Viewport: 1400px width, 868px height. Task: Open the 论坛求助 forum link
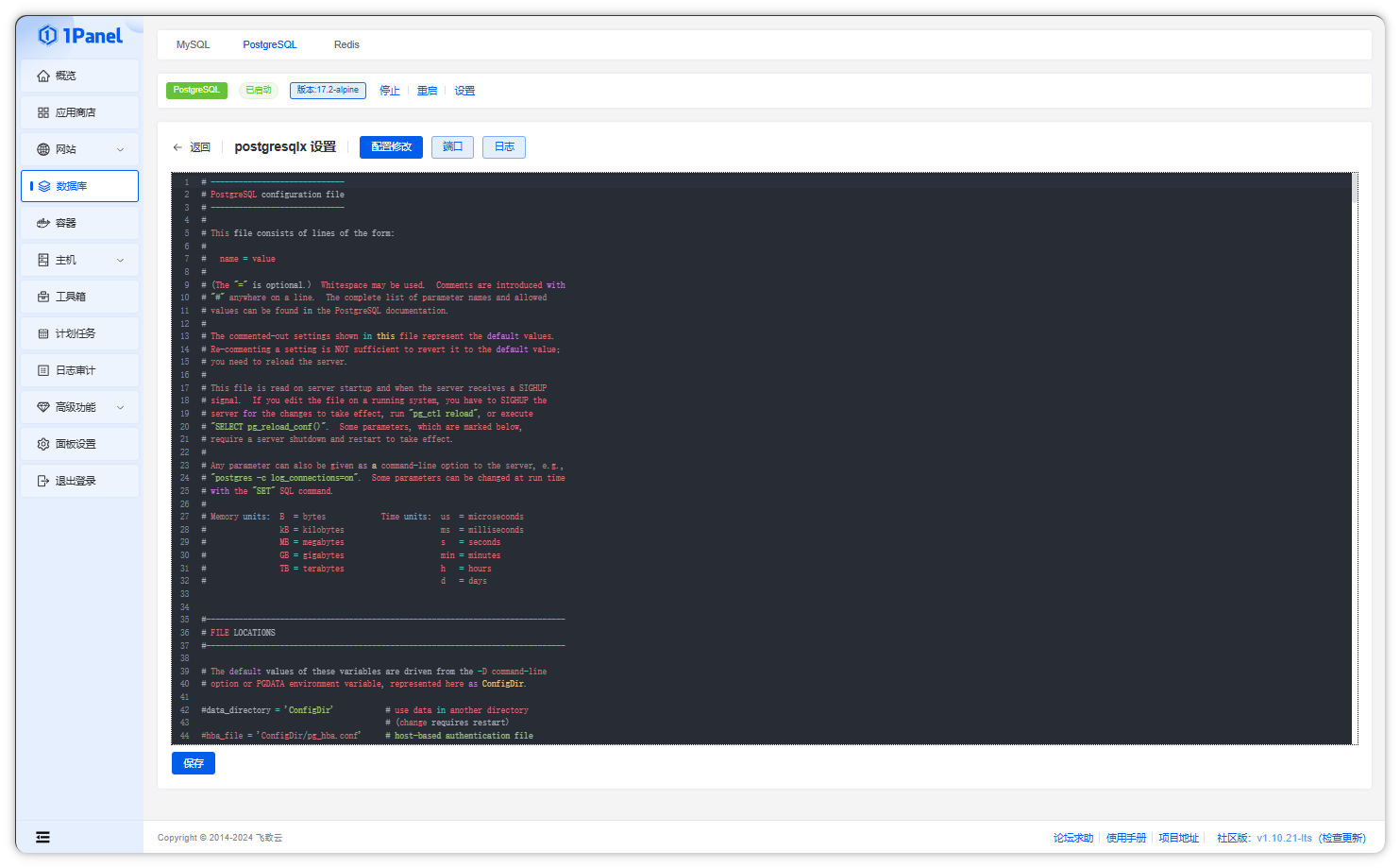(x=1073, y=838)
